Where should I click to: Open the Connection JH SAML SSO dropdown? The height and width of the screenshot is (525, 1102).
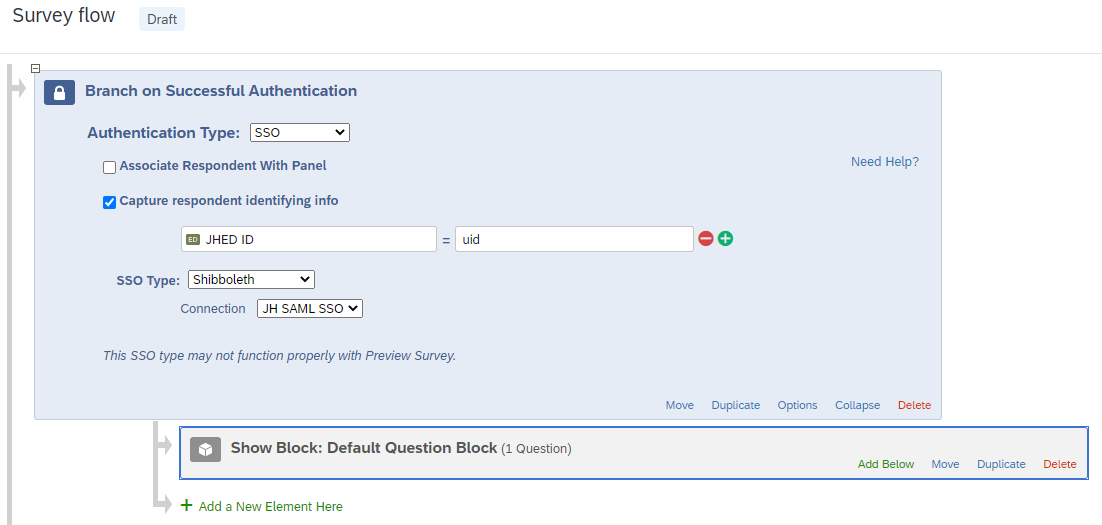coord(310,308)
